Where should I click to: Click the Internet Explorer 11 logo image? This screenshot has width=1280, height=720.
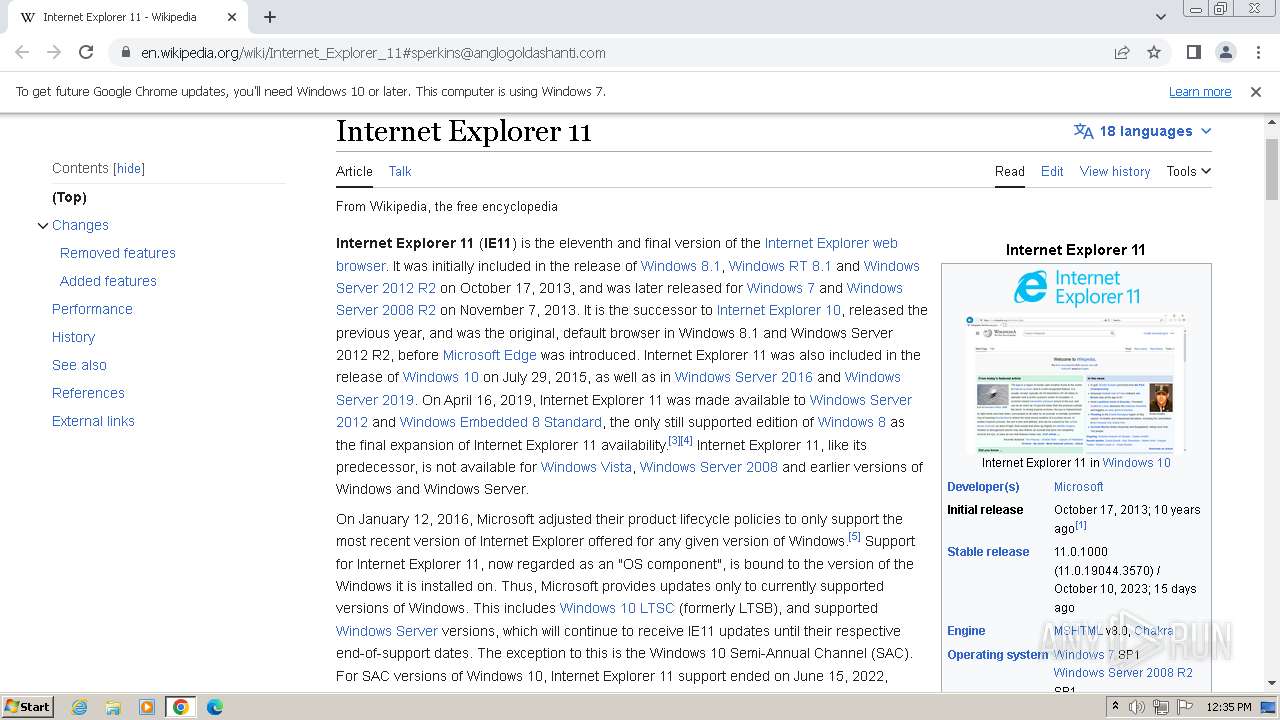click(x=1076, y=287)
